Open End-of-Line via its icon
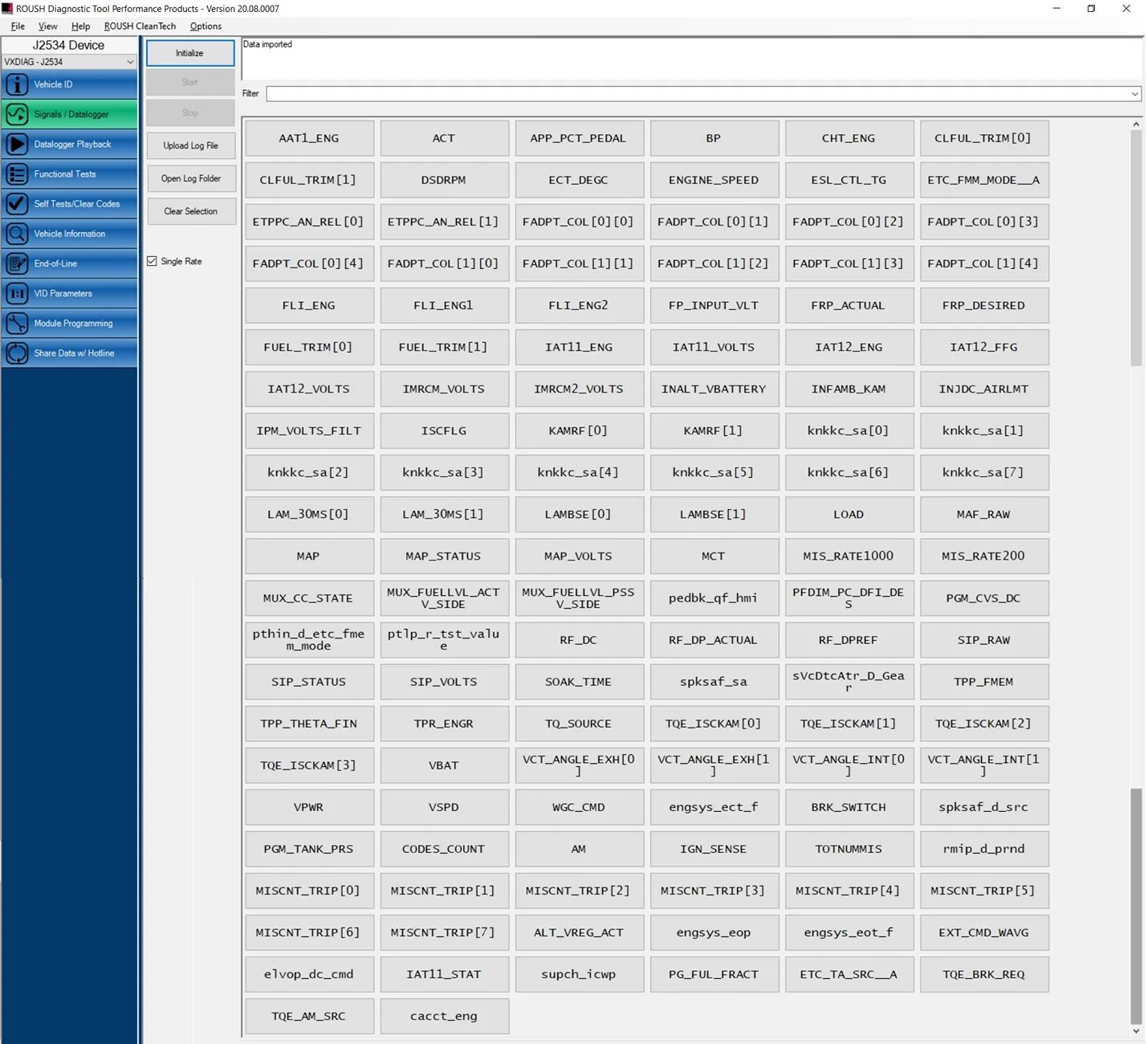 point(16,263)
